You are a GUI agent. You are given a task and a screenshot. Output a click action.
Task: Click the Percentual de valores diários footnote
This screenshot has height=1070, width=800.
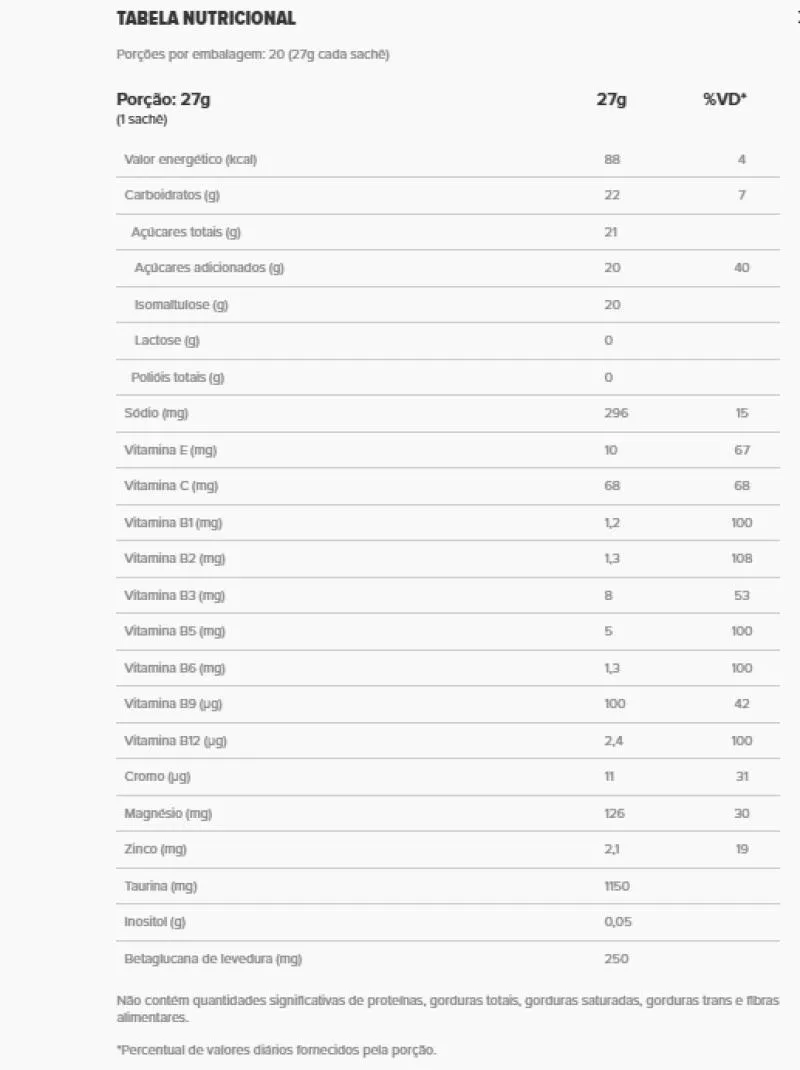[x=277, y=1049]
